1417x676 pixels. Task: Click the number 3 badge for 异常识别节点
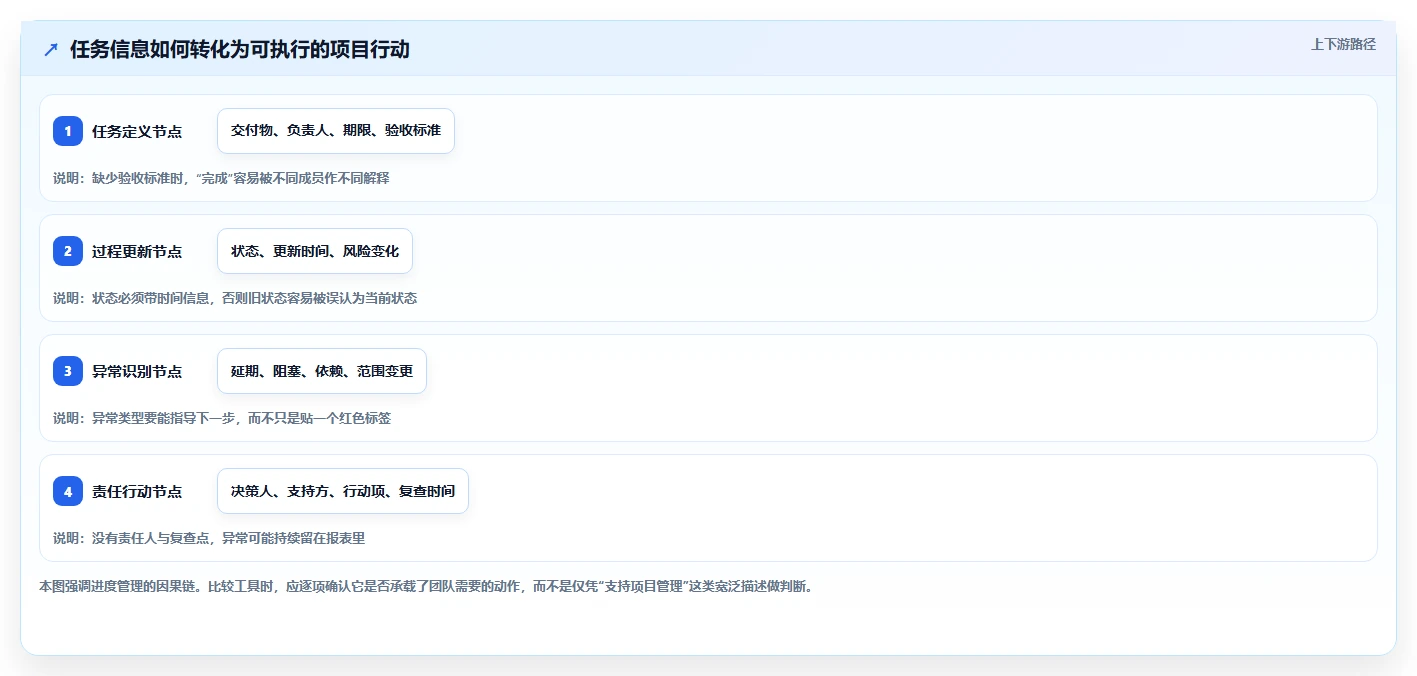click(x=68, y=371)
